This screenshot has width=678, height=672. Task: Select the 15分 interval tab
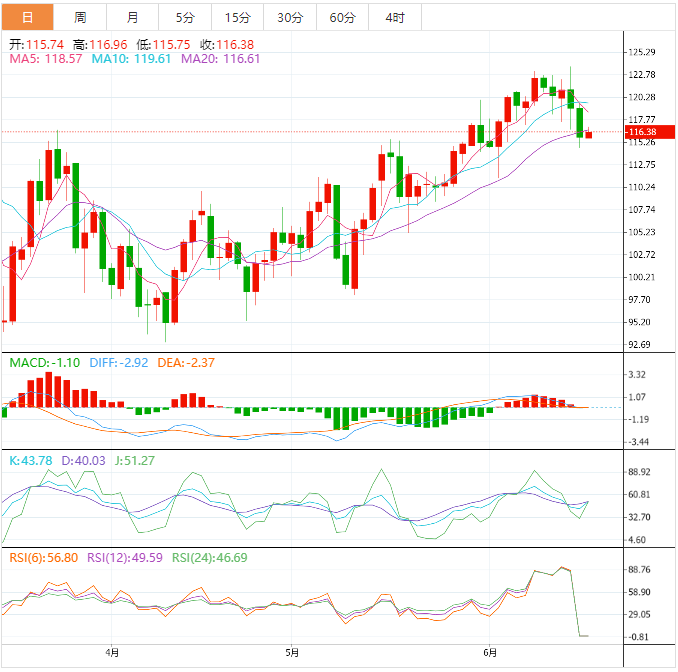[238, 17]
